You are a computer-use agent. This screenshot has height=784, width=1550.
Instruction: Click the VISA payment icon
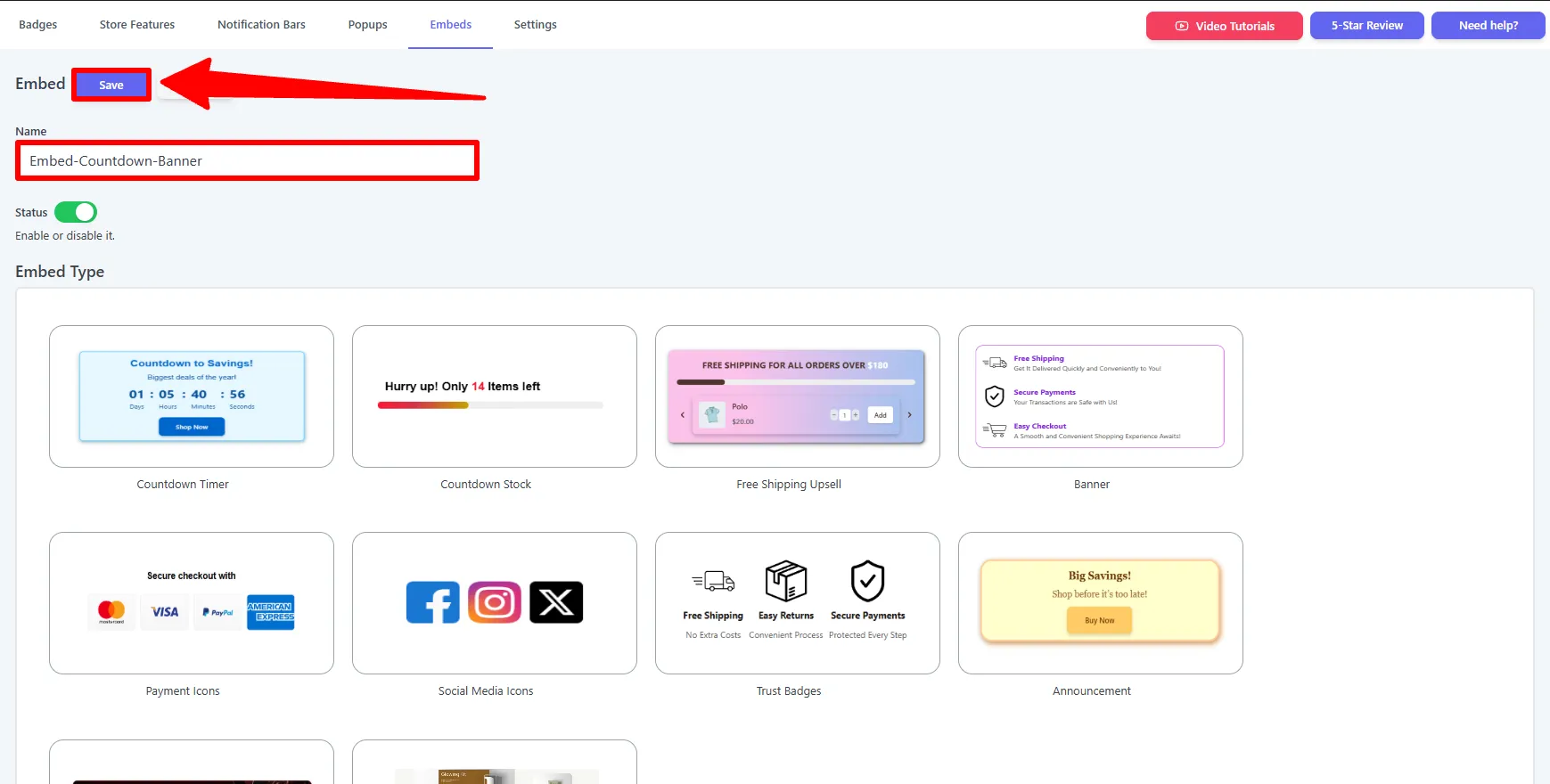click(x=165, y=612)
